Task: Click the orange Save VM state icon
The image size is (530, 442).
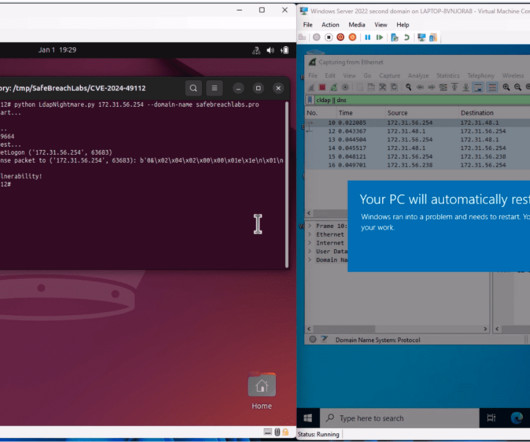Action: click(352, 37)
